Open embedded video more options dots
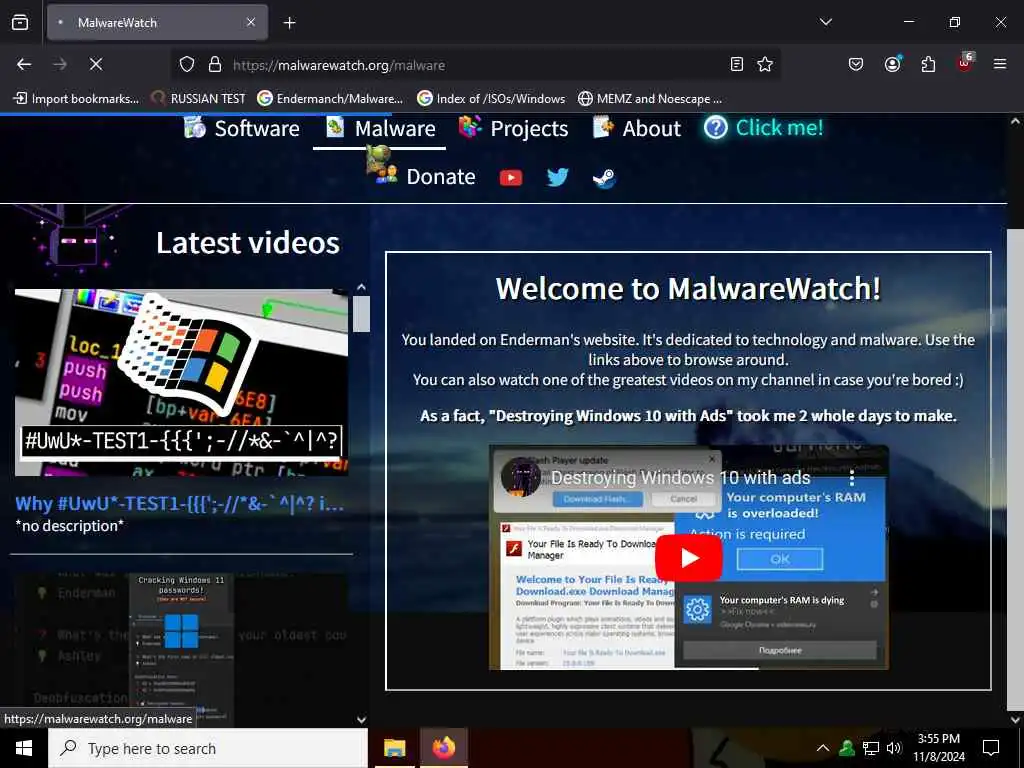The width and height of the screenshot is (1024, 768). coord(852,478)
